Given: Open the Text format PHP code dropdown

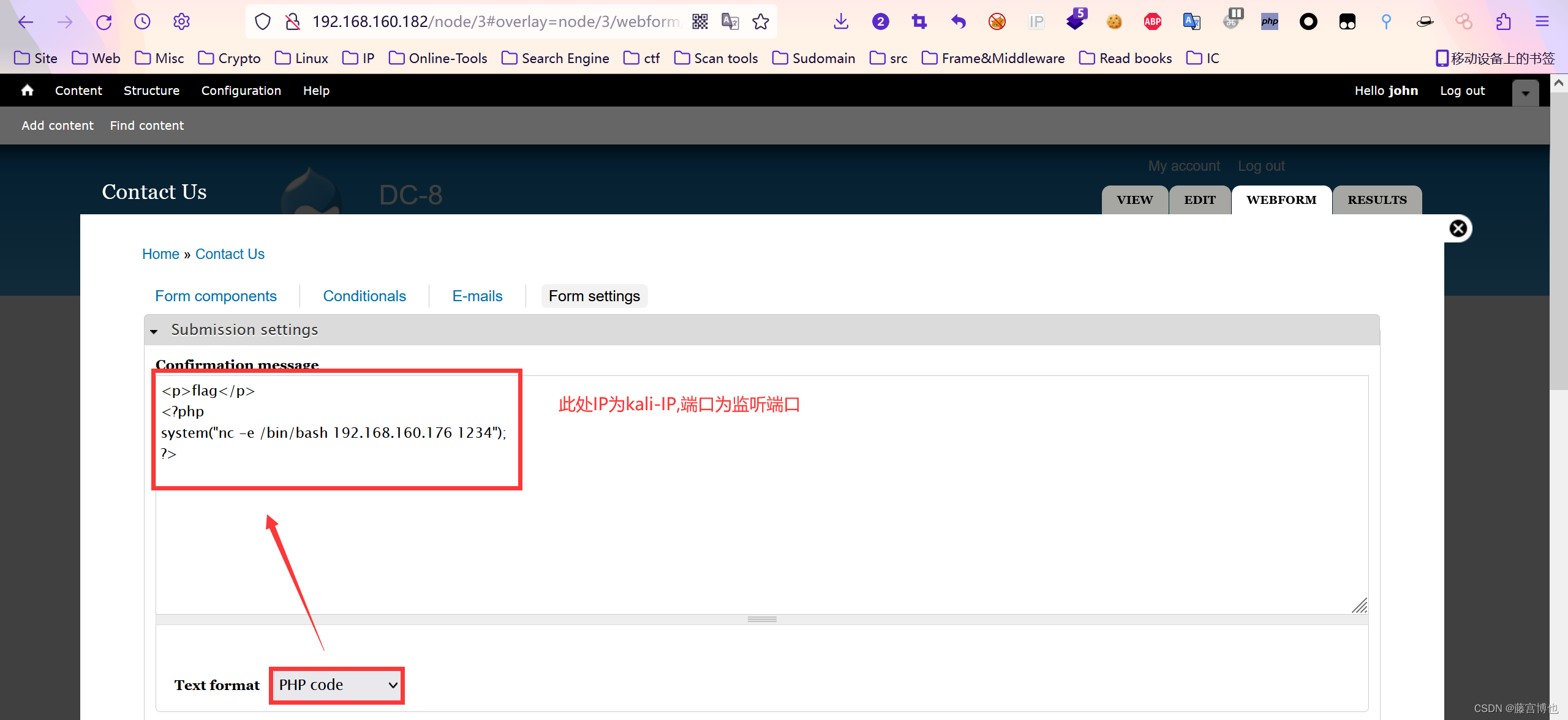Looking at the screenshot, I should (x=337, y=685).
